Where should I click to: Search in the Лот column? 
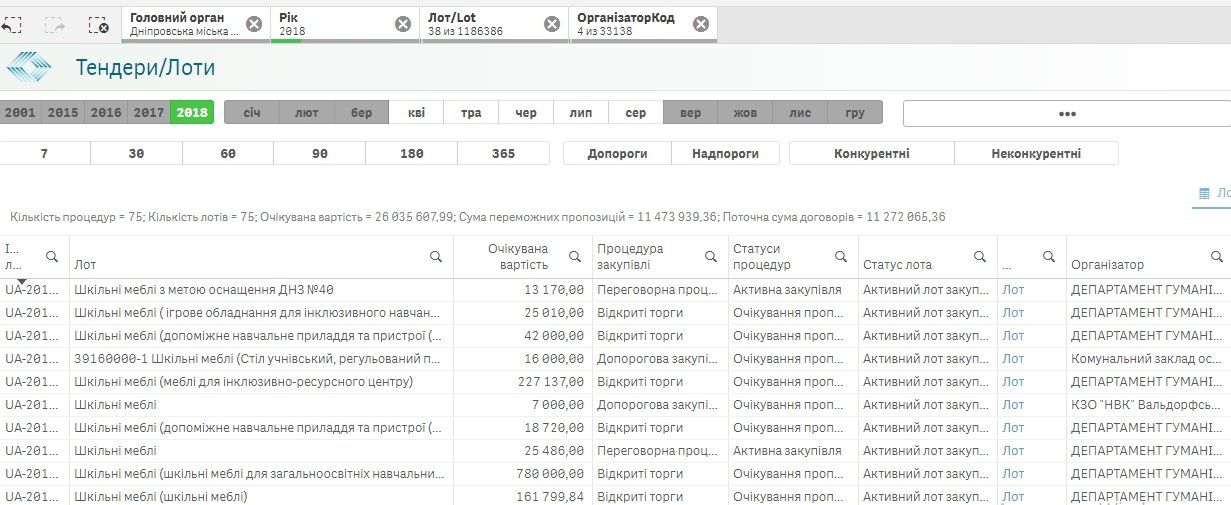[436, 257]
